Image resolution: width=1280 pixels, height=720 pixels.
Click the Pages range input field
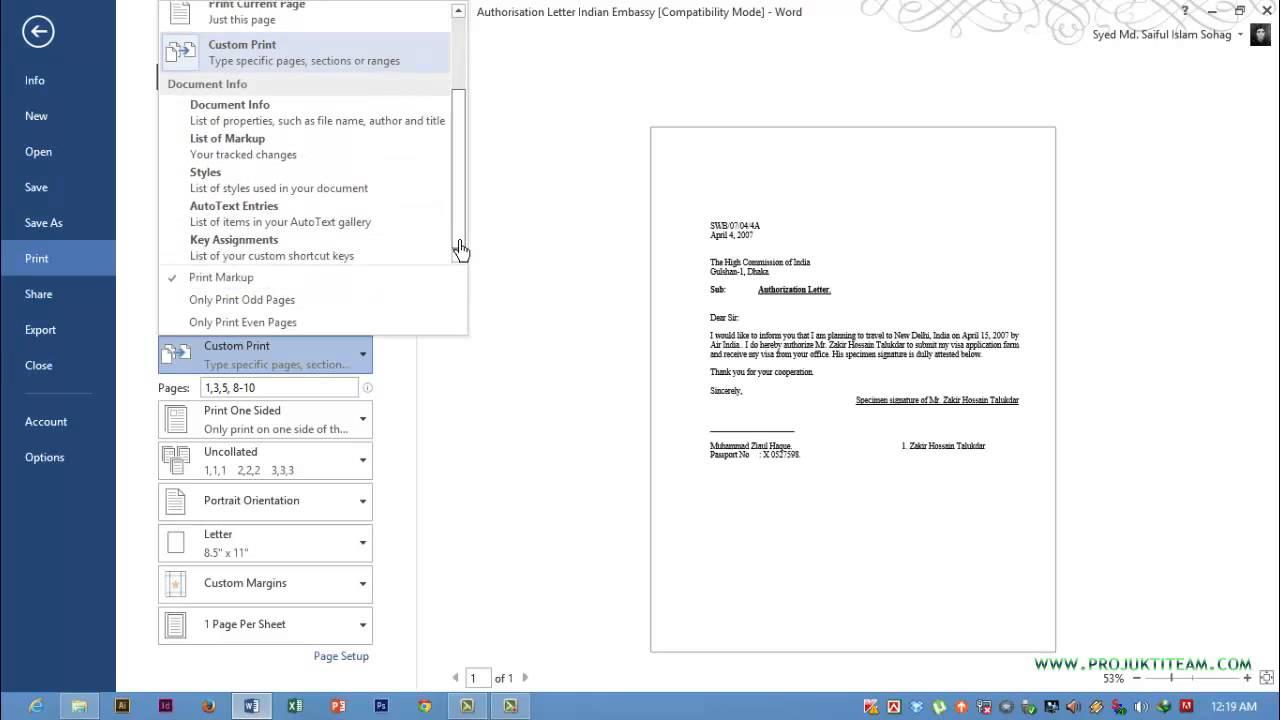point(279,387)
